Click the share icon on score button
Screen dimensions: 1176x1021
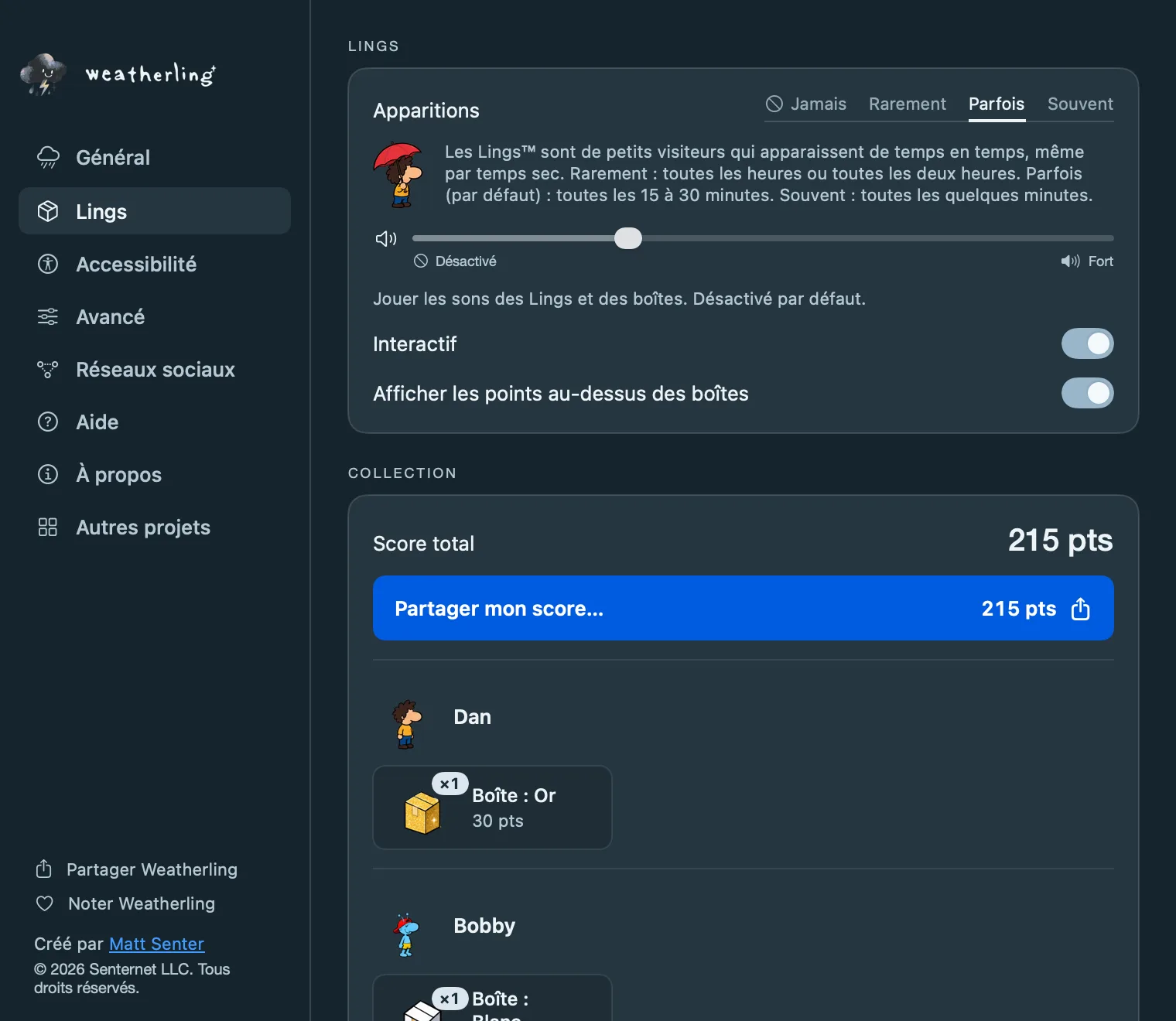(1081, 609)
